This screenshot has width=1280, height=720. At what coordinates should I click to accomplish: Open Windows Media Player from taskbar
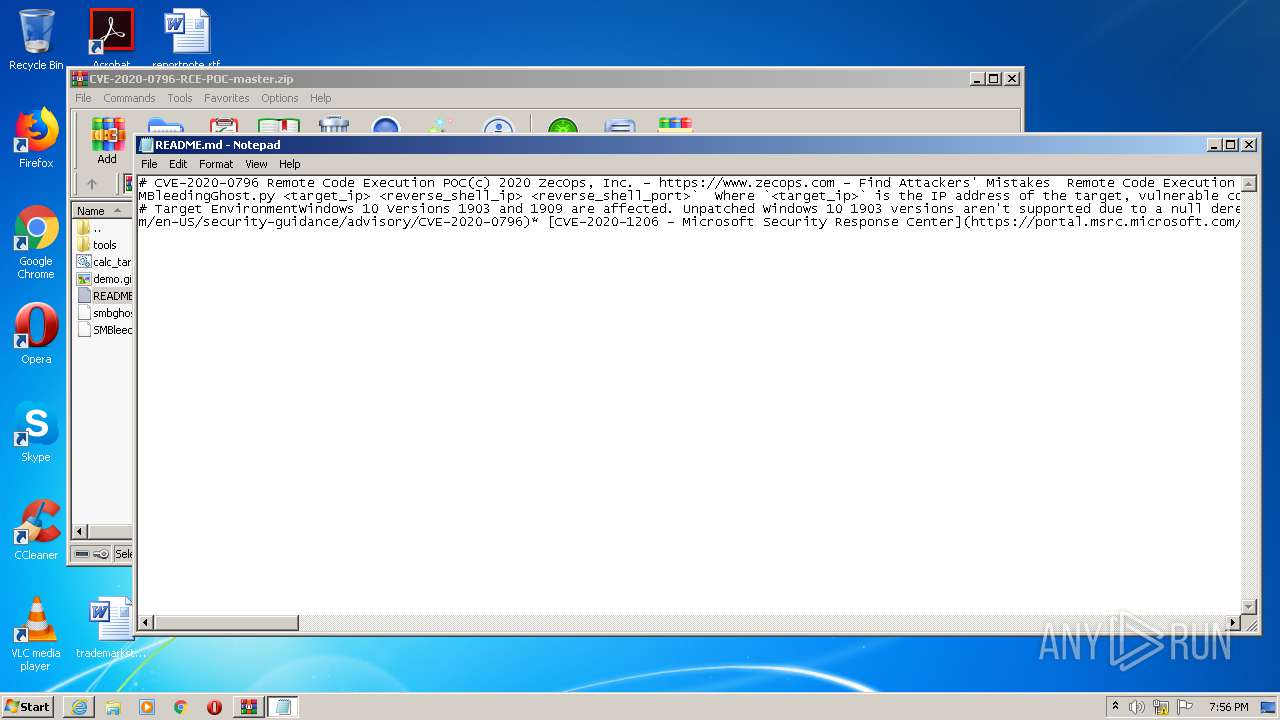[x=147, y=707]
